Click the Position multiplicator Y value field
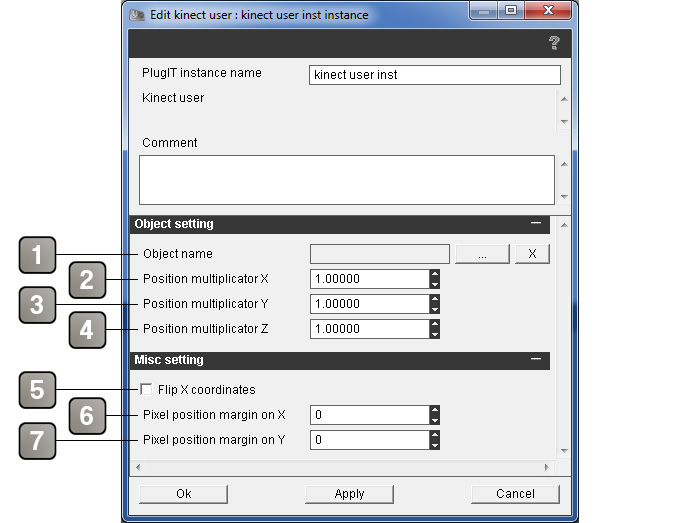700x523 pixels. 370,304
